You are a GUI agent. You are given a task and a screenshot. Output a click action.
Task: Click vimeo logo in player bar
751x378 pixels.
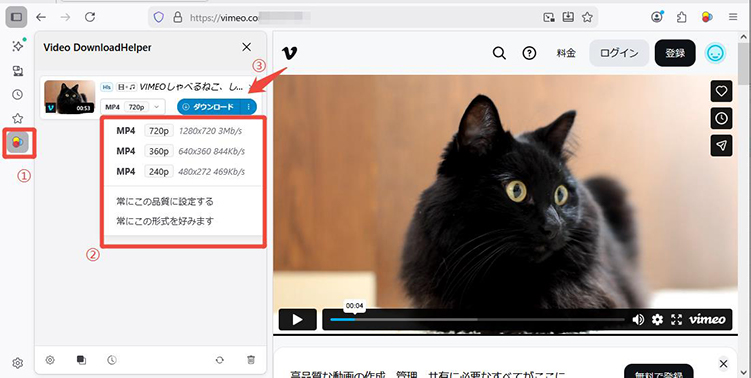point(707,319)
